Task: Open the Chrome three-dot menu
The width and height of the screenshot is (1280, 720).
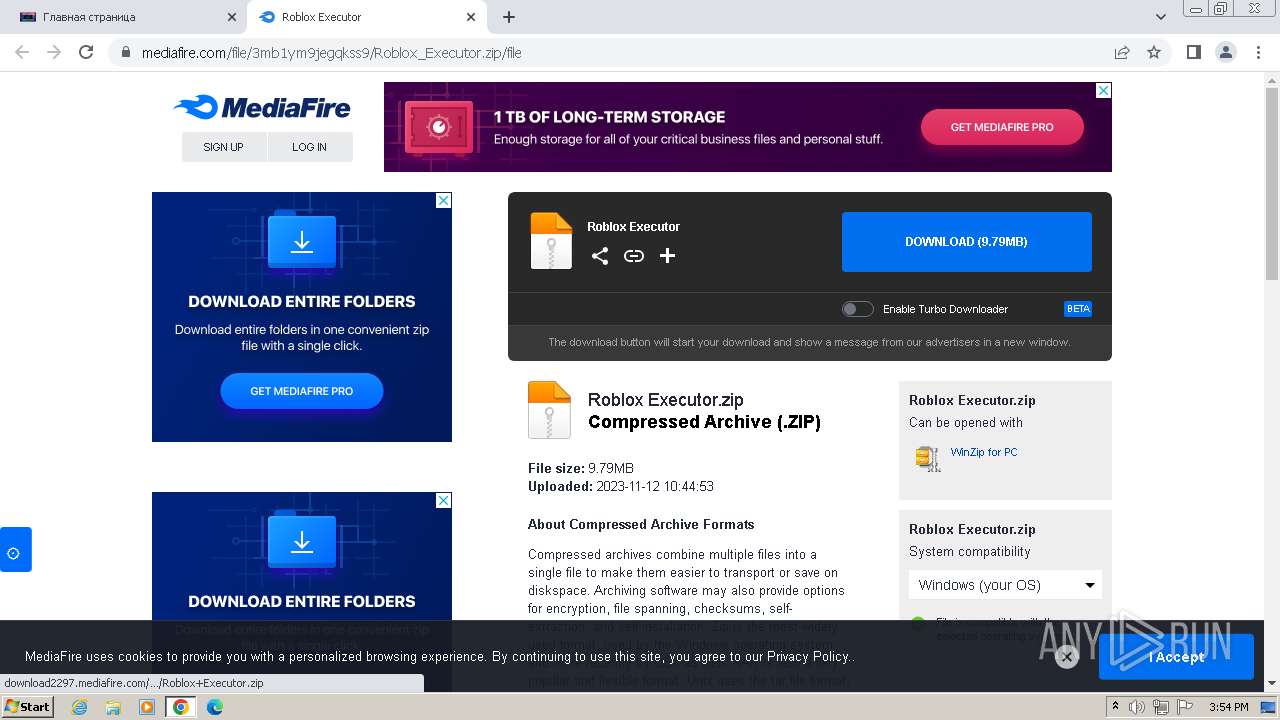Action: click(x=1257, y=52)
